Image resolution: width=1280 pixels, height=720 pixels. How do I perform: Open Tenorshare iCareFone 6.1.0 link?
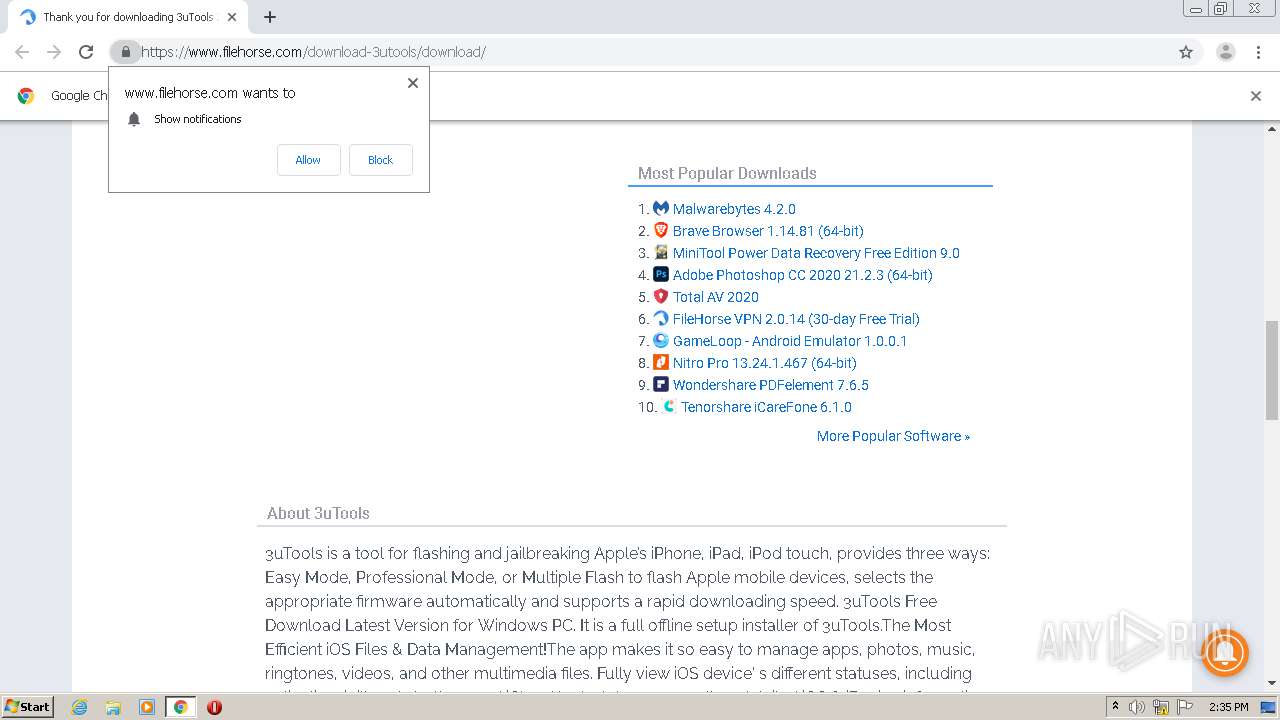point(766,407)
